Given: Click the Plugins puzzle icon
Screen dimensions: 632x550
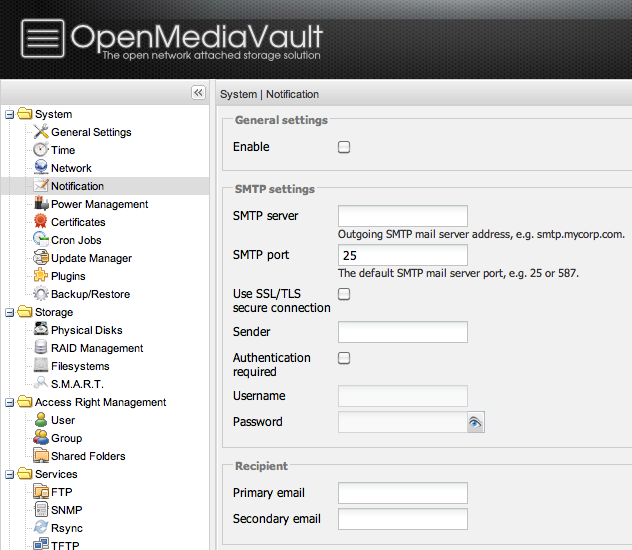Looking at the screenshot, I should tap(41, 276).
